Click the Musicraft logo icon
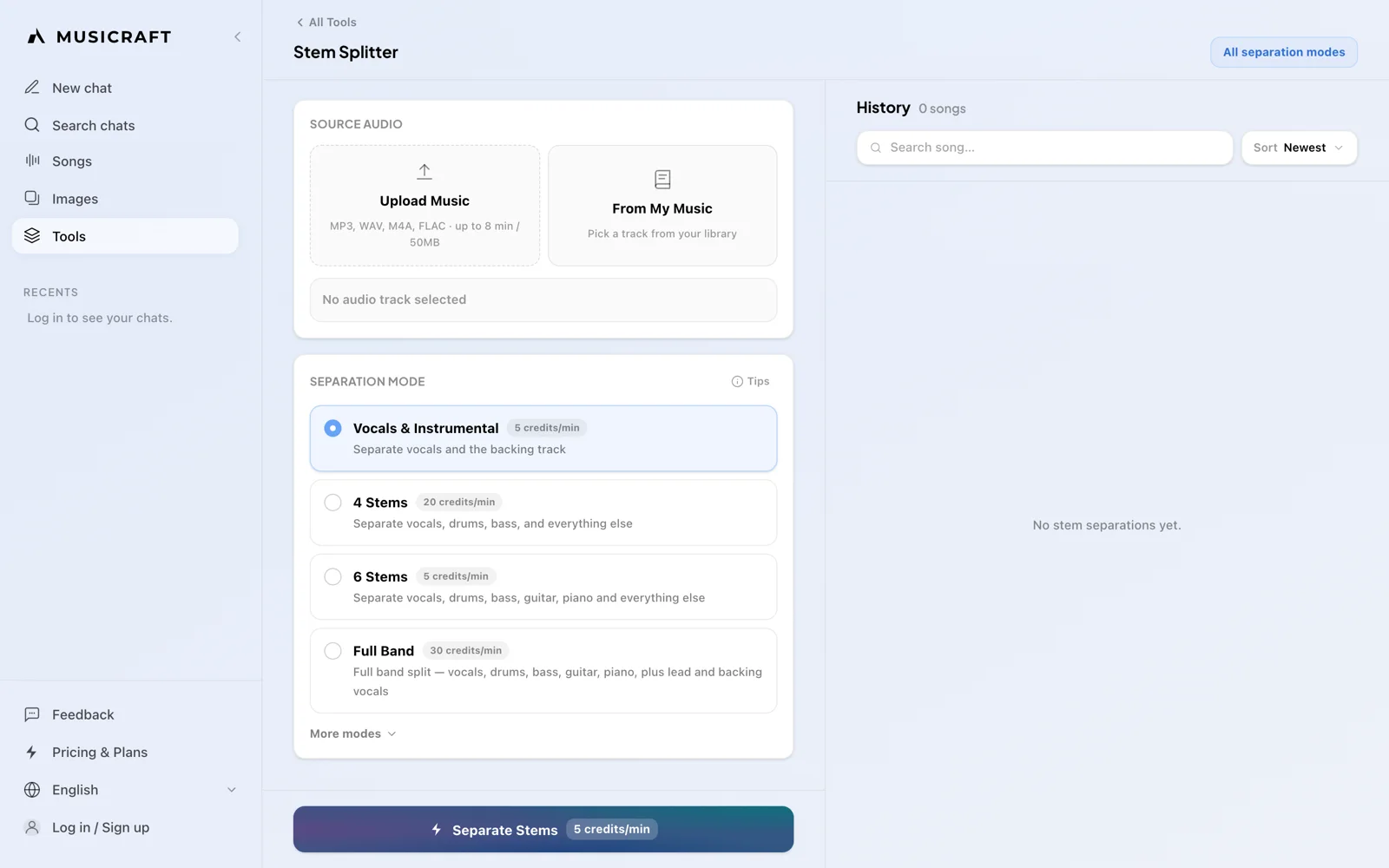Screen dimensions: 1389x868 36,36
